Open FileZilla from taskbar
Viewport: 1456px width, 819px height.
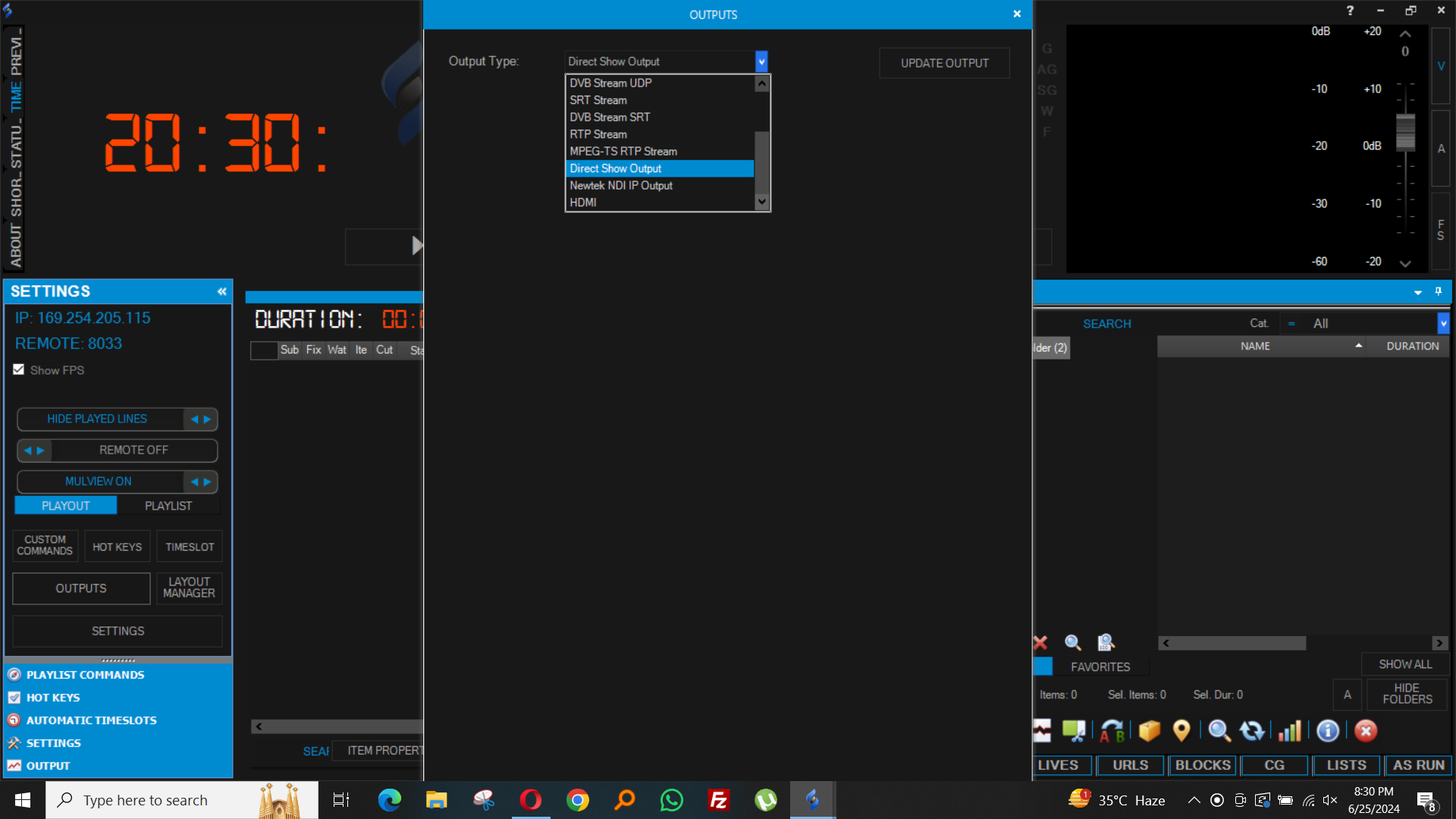click(x=718, y=800)
